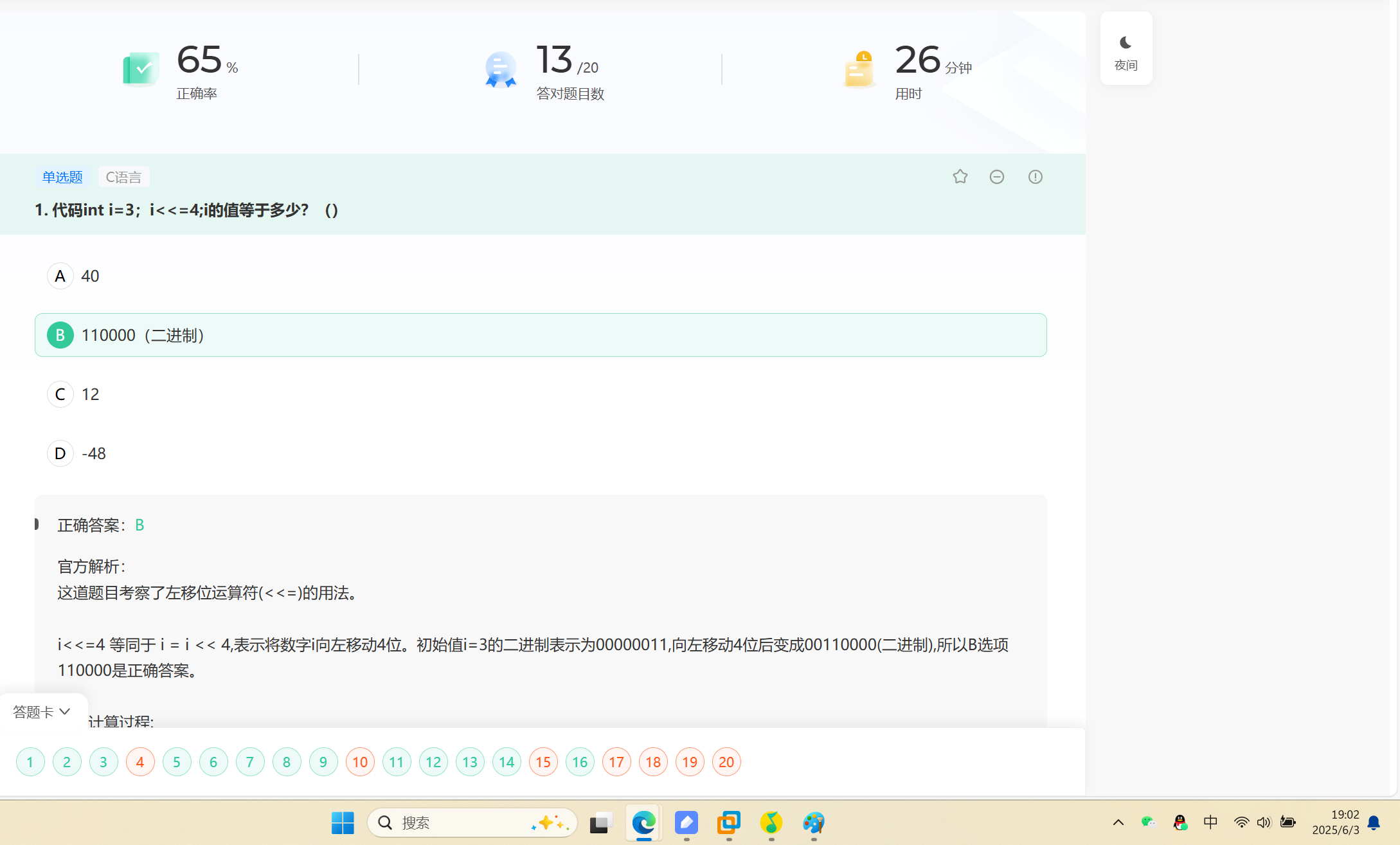The width and height of the screenshot is (1400, 845).
Task: Jump to question 20
Action: (x=726, y=762)
